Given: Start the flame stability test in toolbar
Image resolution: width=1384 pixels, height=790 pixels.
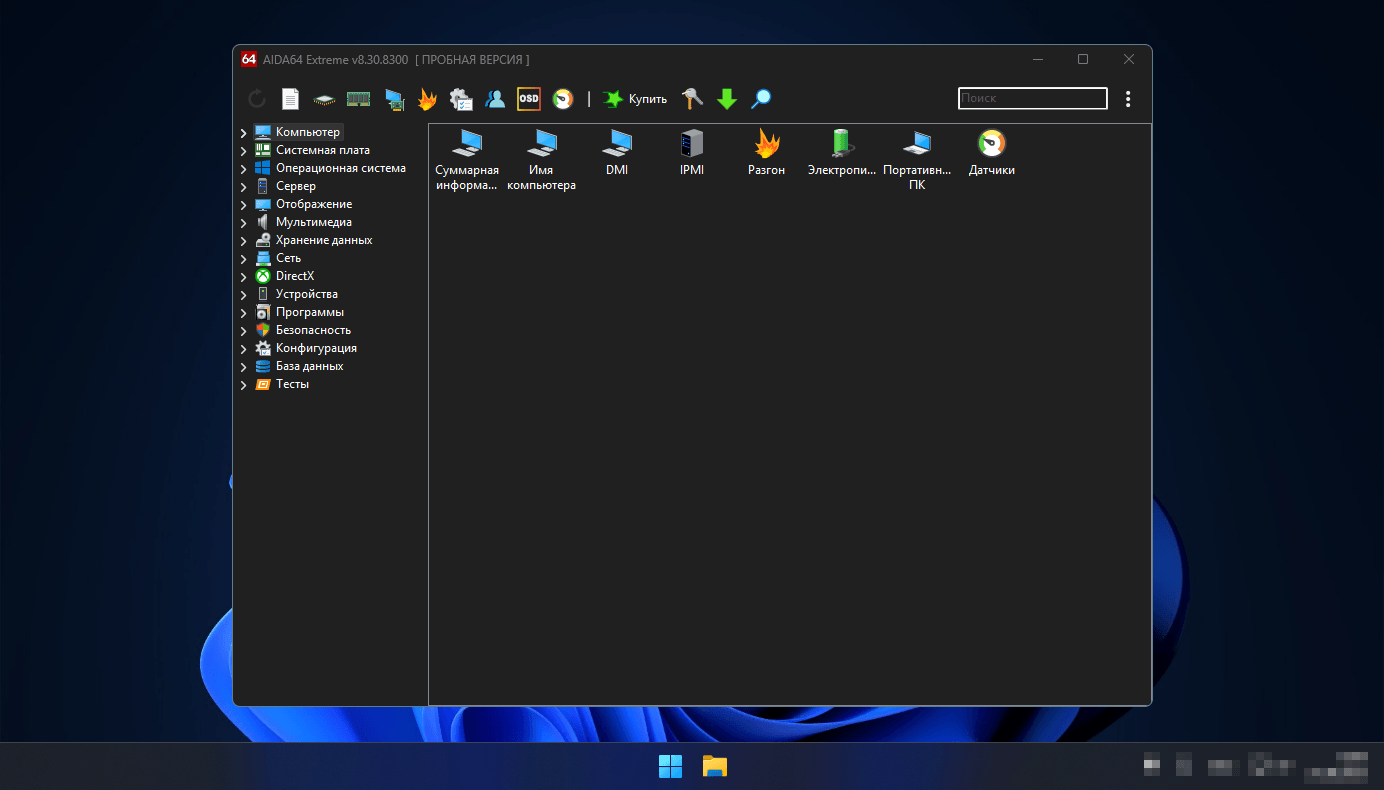Looking at the screenshot, I should coord(427,99).
